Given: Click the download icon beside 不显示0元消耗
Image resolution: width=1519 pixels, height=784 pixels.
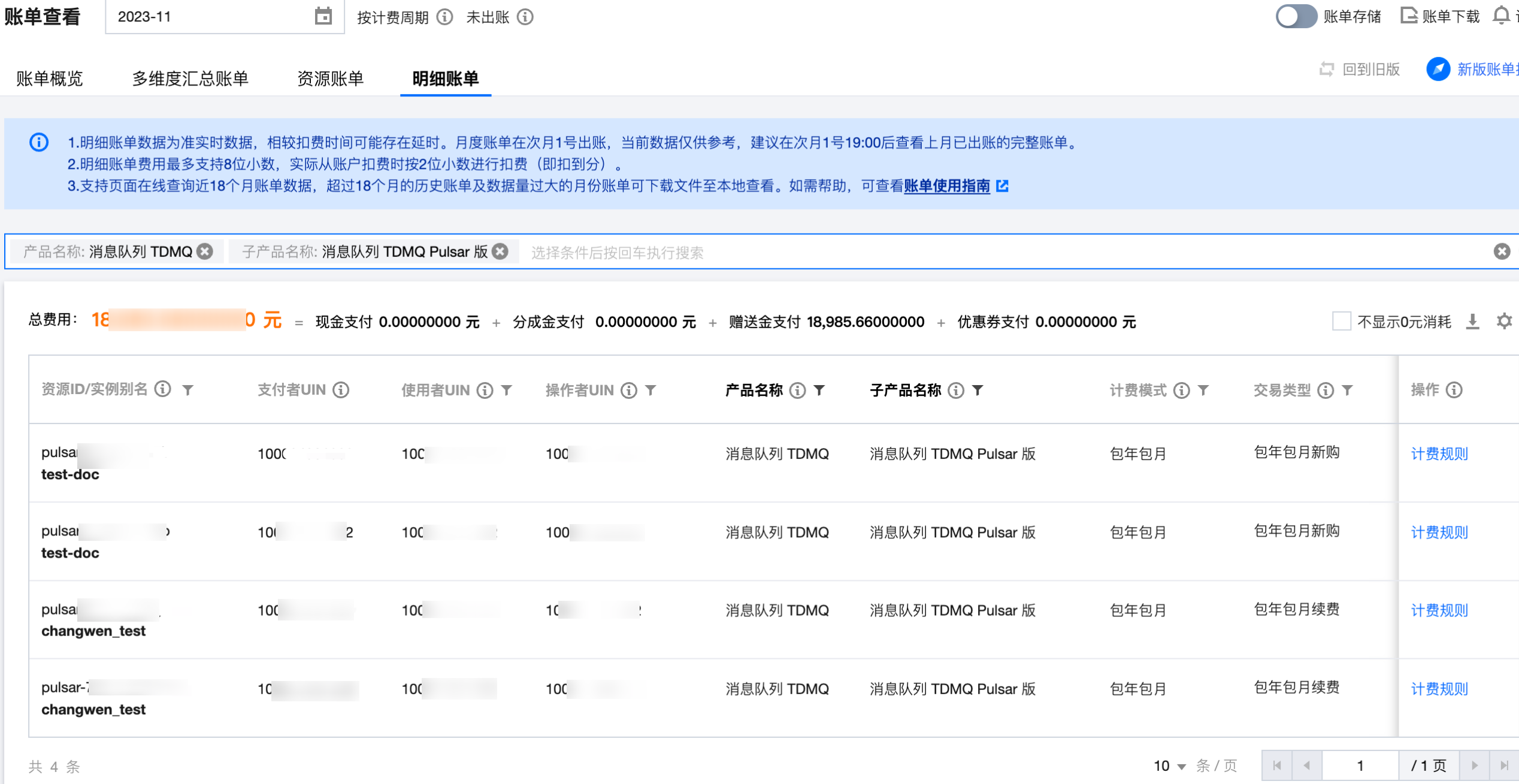Looking at the screenshot, I should (1473, 322).
